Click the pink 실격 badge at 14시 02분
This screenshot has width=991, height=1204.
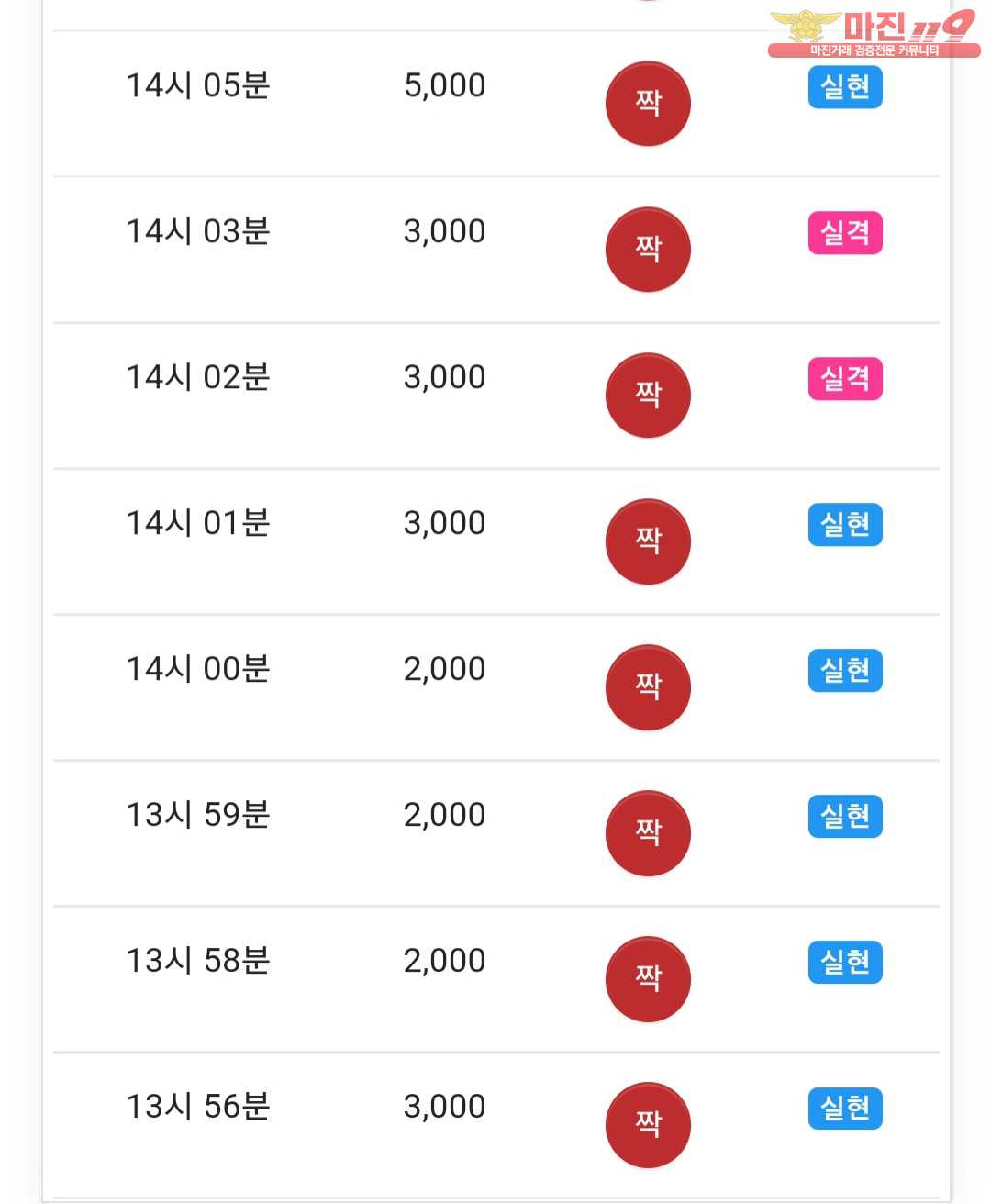point(845,379)
